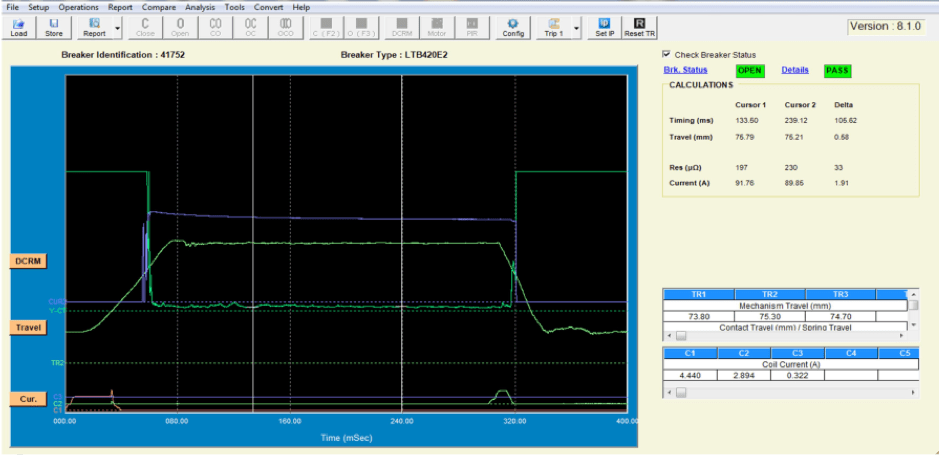The image size is (940, 455).
Task: Click the Load toolbar icon
Action: click(19, 26)
